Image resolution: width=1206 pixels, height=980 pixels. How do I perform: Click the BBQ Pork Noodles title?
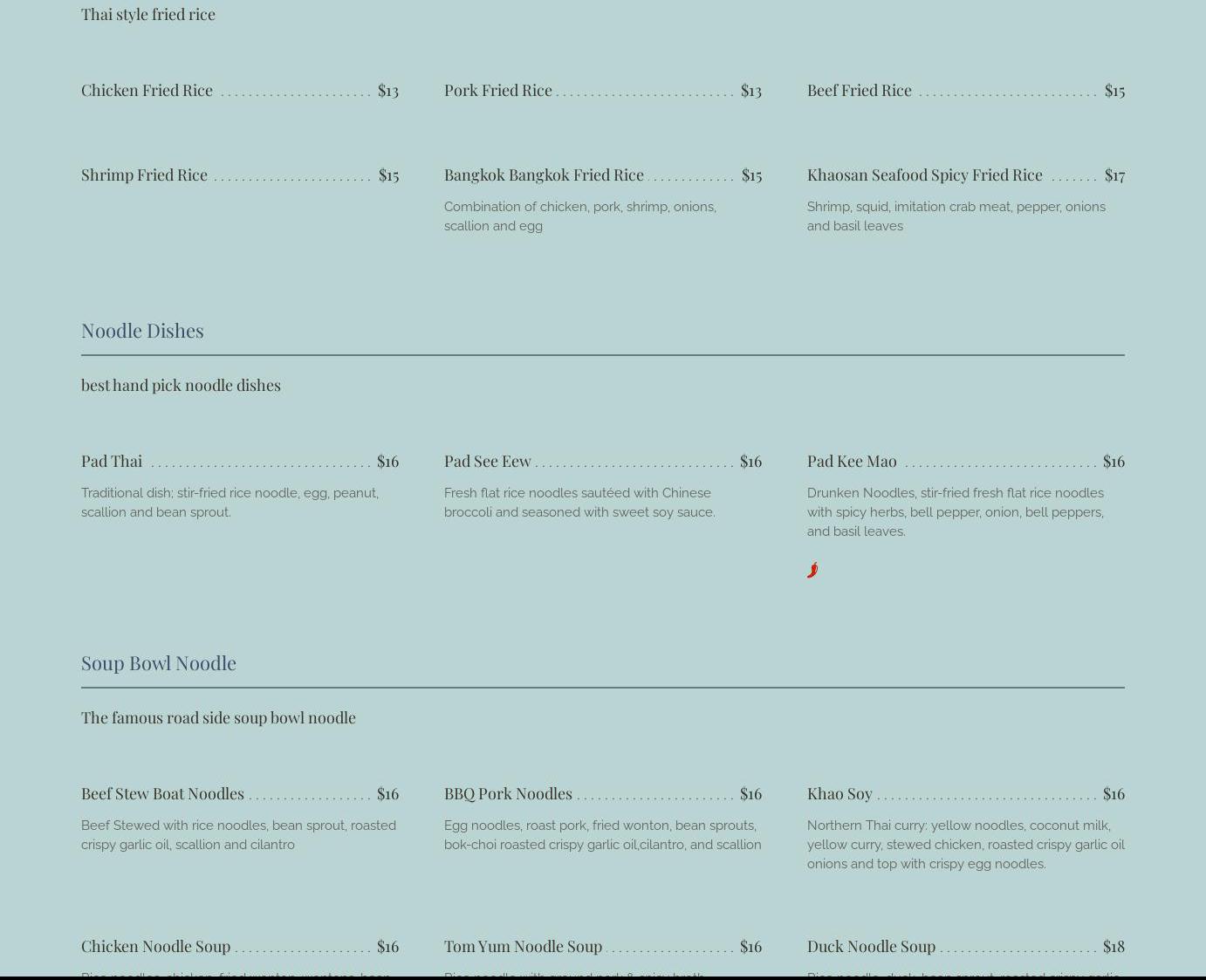coord(508,793)
